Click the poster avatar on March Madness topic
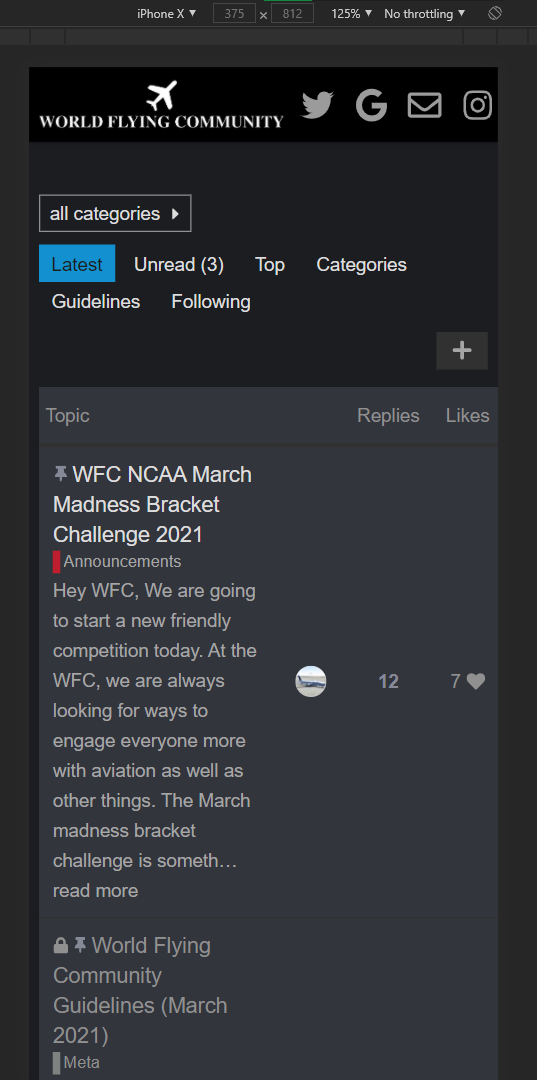Viewport: 537px width, 1080px height. tap(310, 681)
